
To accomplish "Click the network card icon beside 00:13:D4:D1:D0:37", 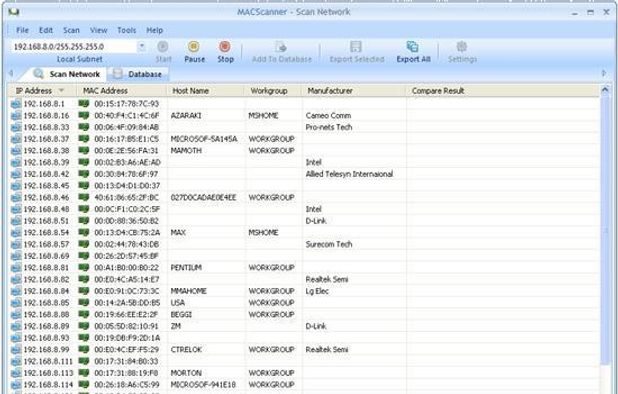I will click(84, 185).
